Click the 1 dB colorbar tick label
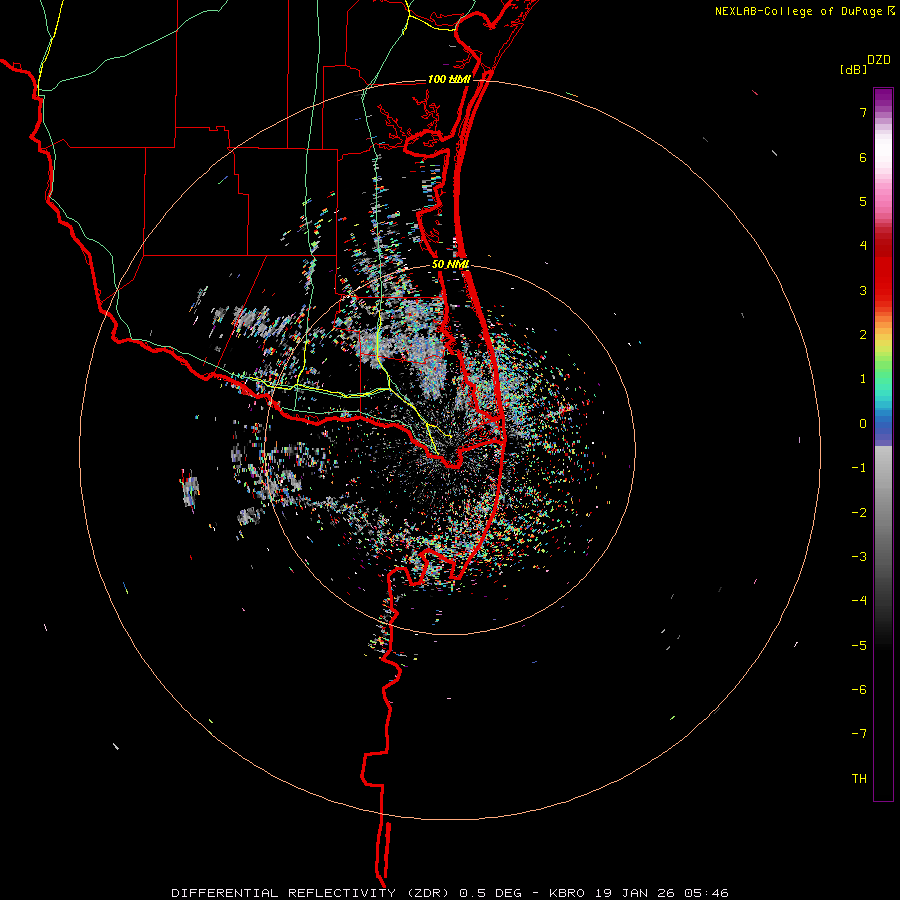The width and height of the screenshot is (900, 900). click(x=863, y=379)
